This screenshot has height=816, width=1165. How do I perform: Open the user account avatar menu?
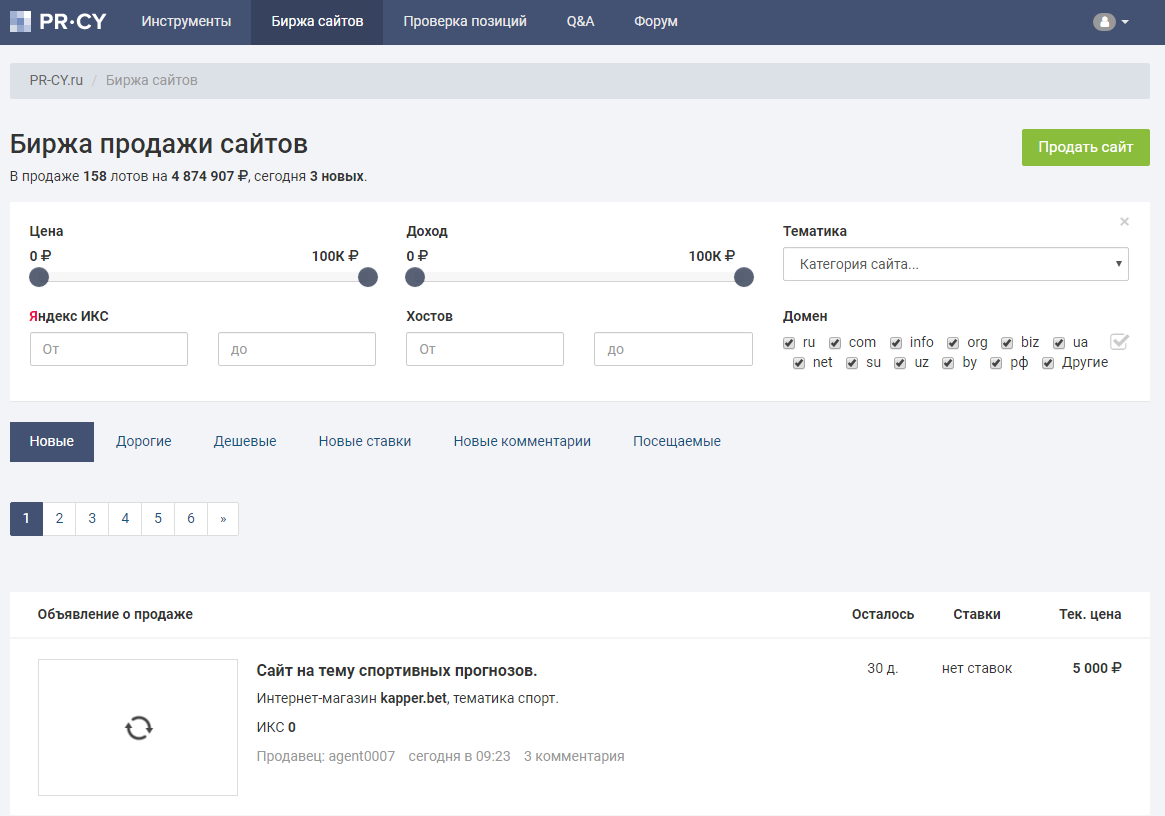[1104, 22]
